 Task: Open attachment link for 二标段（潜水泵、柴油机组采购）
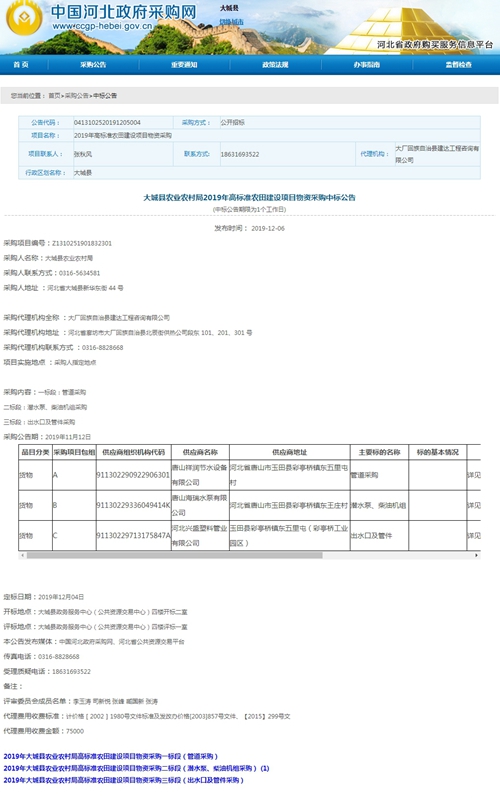[x=136, y=768]
